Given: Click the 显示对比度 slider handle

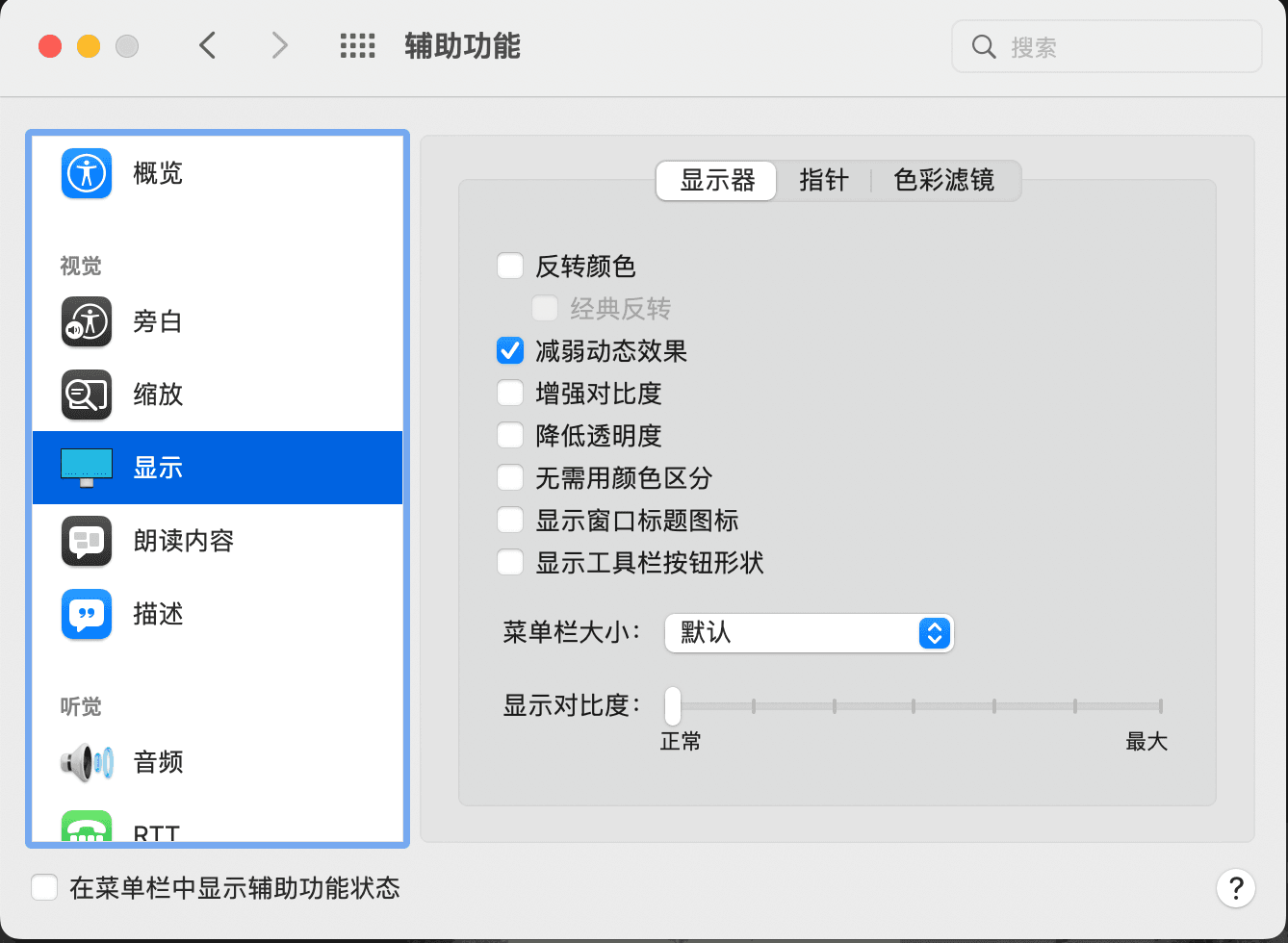Looking at the screenshot, I should [672, 706].
